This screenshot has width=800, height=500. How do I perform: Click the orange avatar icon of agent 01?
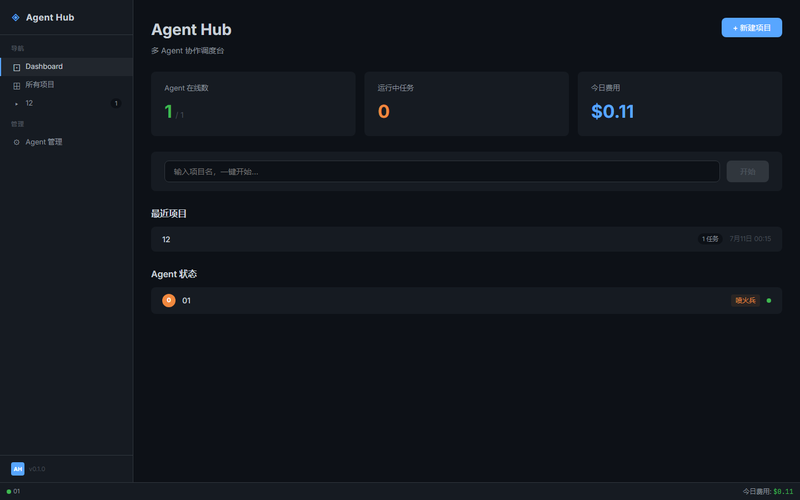pos(169,301)
